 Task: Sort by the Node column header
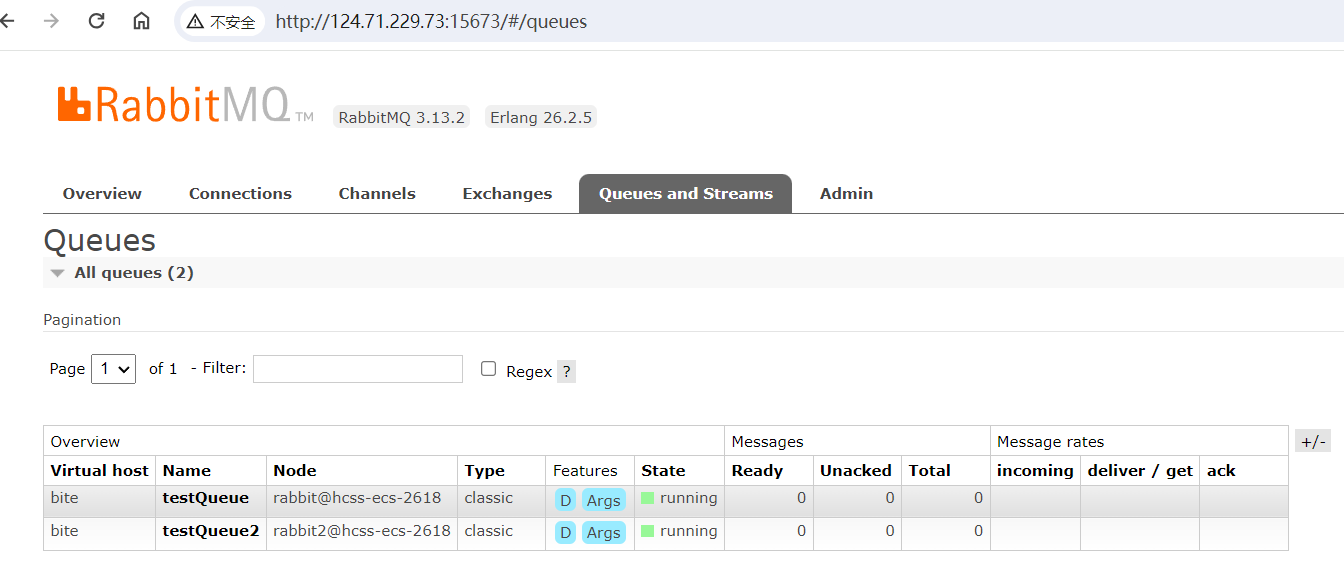click(295, 471)
